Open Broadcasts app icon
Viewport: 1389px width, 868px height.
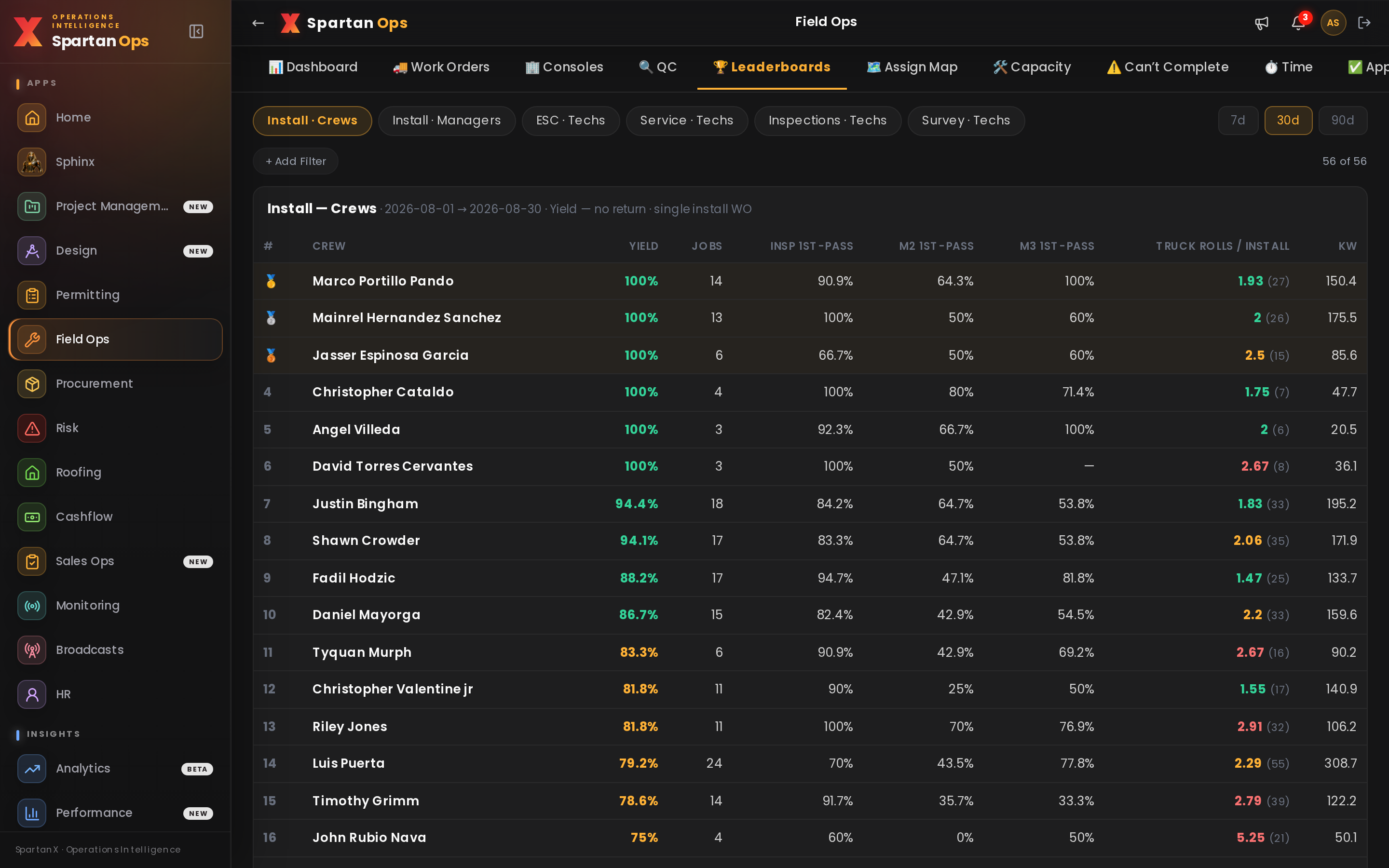tap(32, 650)
